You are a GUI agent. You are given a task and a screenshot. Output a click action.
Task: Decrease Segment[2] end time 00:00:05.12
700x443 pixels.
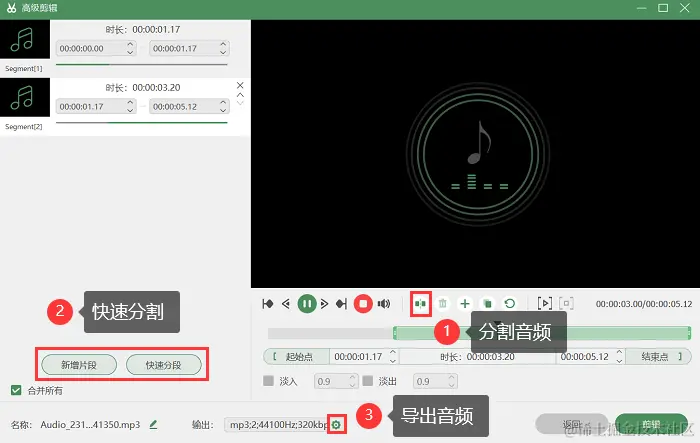(x=223, y=110)
